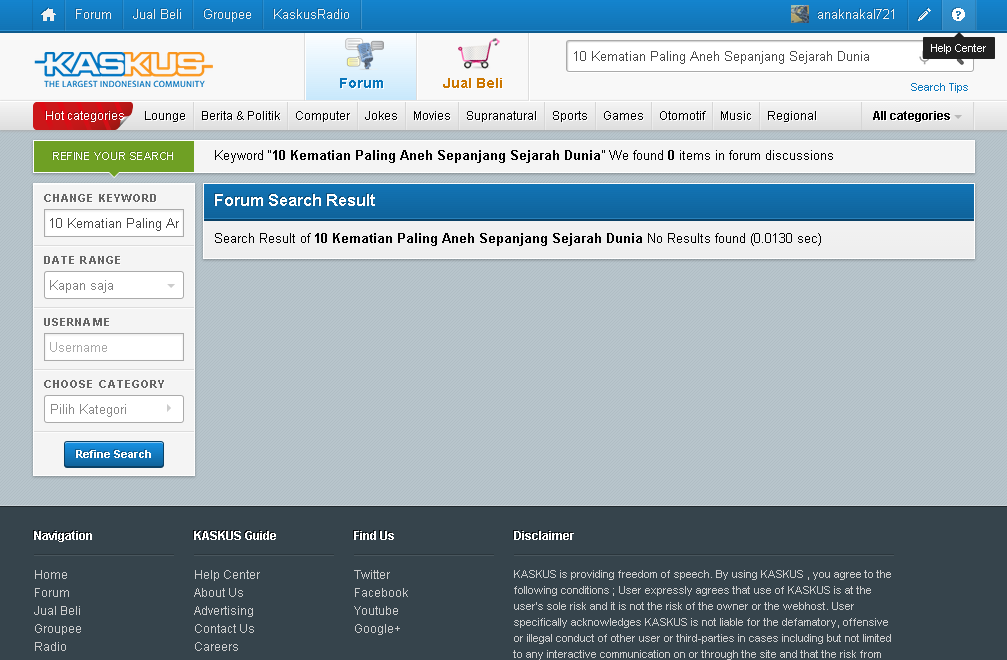Expand the All categories dropdown
Screen dimensions: 1007x660
(x=917, y=116)
